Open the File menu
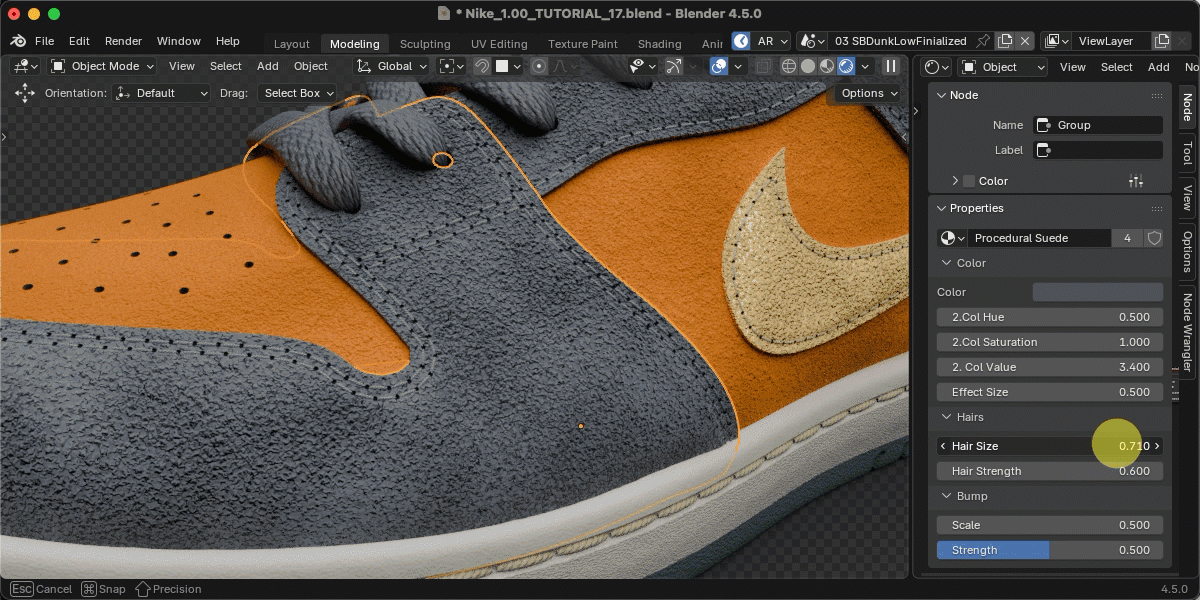 [x=45, y=41]
